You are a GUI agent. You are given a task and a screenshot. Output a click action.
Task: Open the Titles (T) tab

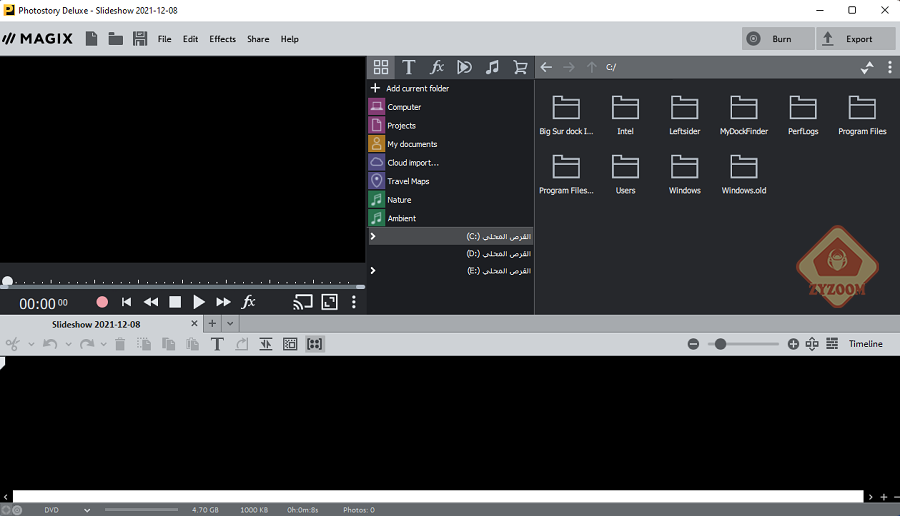(408, 67)
